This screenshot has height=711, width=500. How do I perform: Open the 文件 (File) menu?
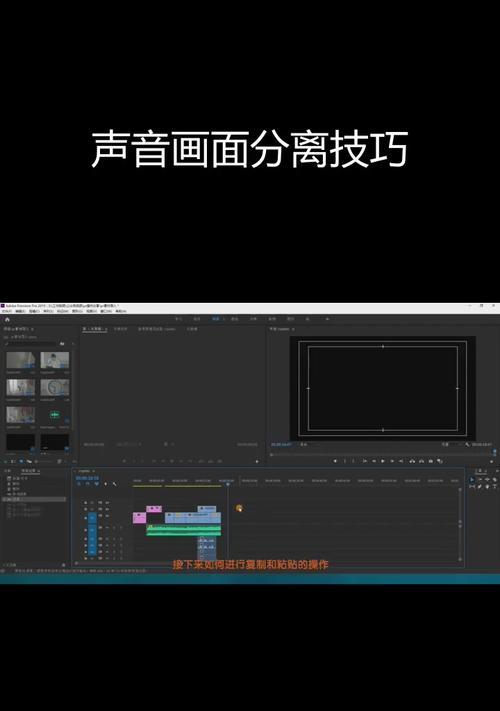coord(6,312)
